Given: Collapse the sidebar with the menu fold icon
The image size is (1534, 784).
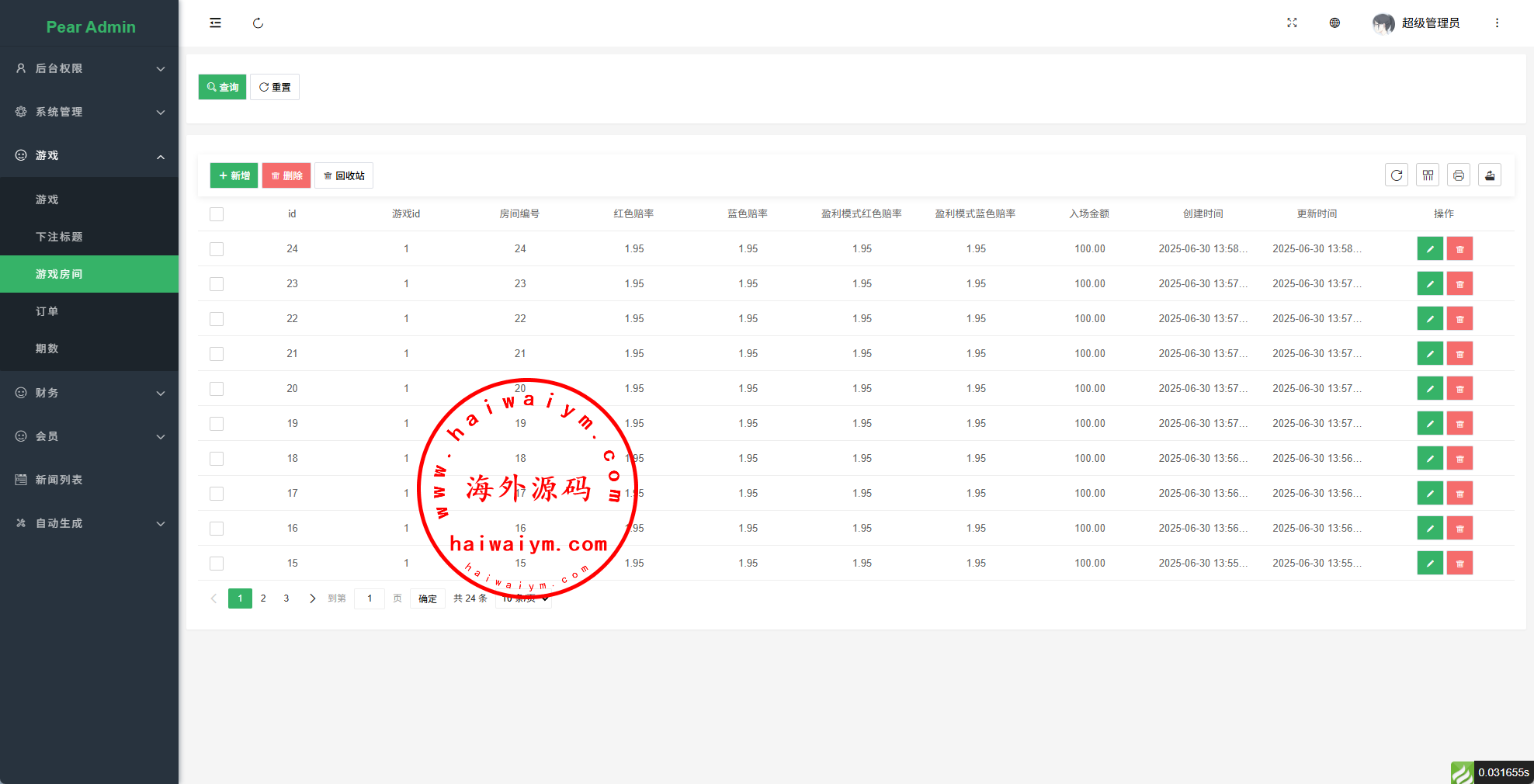Looking at the screenshot, I should (215, 23).
